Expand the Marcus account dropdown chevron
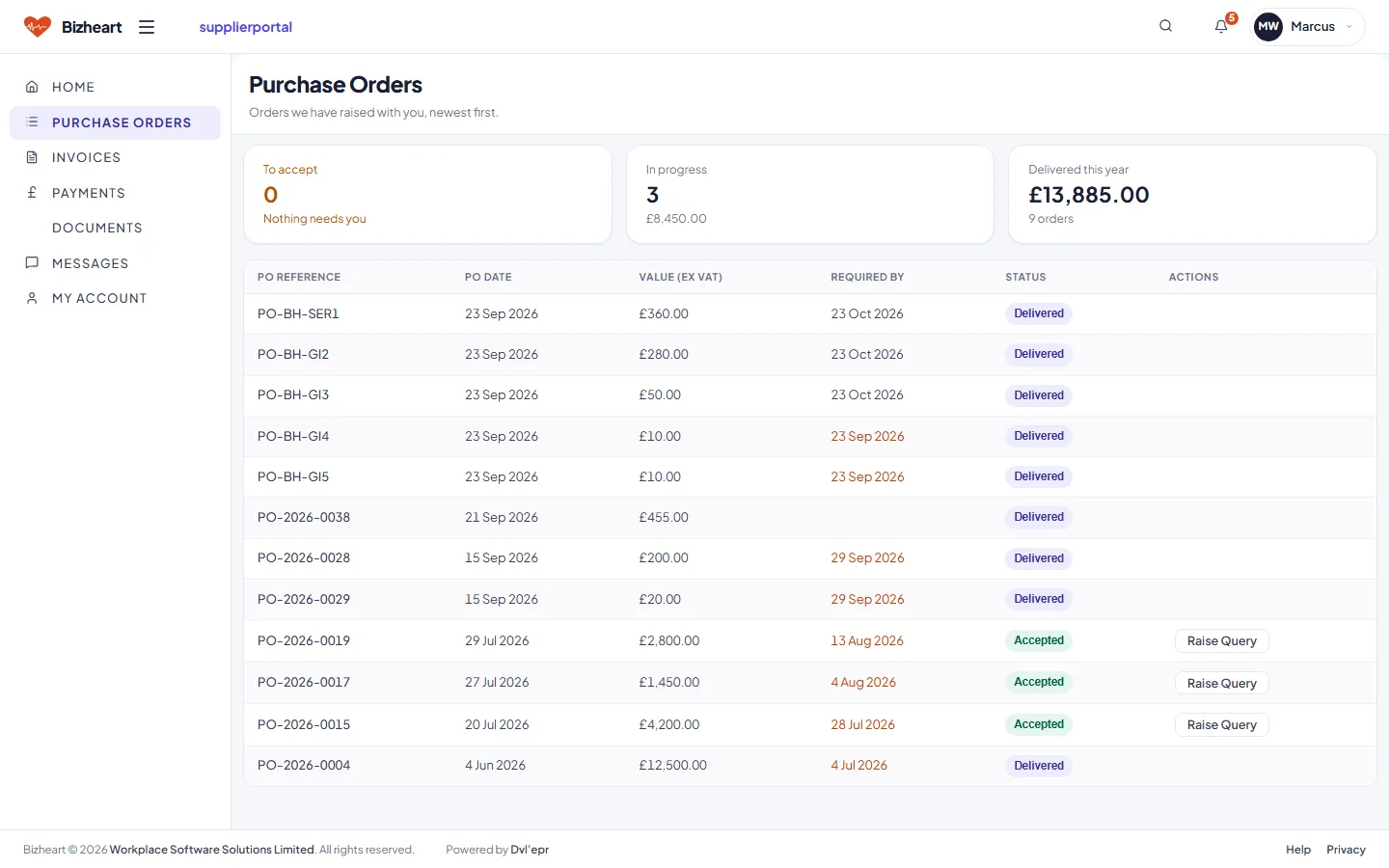Screen dimensions: 1389x868 coord(1348,27)
